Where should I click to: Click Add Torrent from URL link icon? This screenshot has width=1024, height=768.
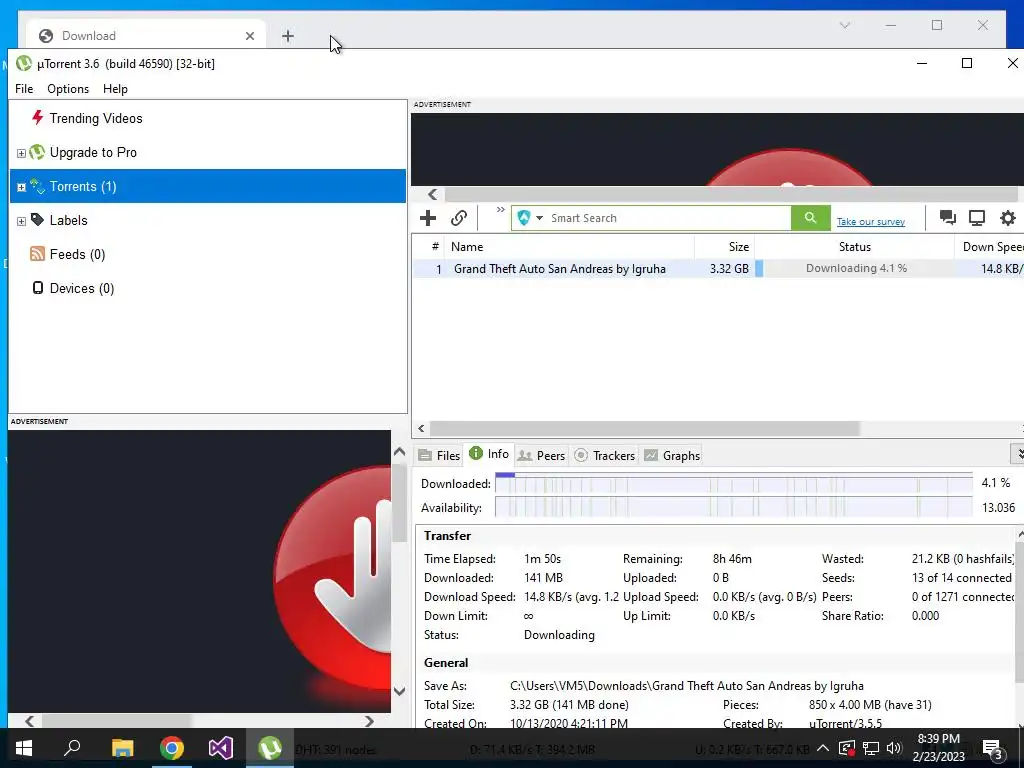tap(459, 218)
